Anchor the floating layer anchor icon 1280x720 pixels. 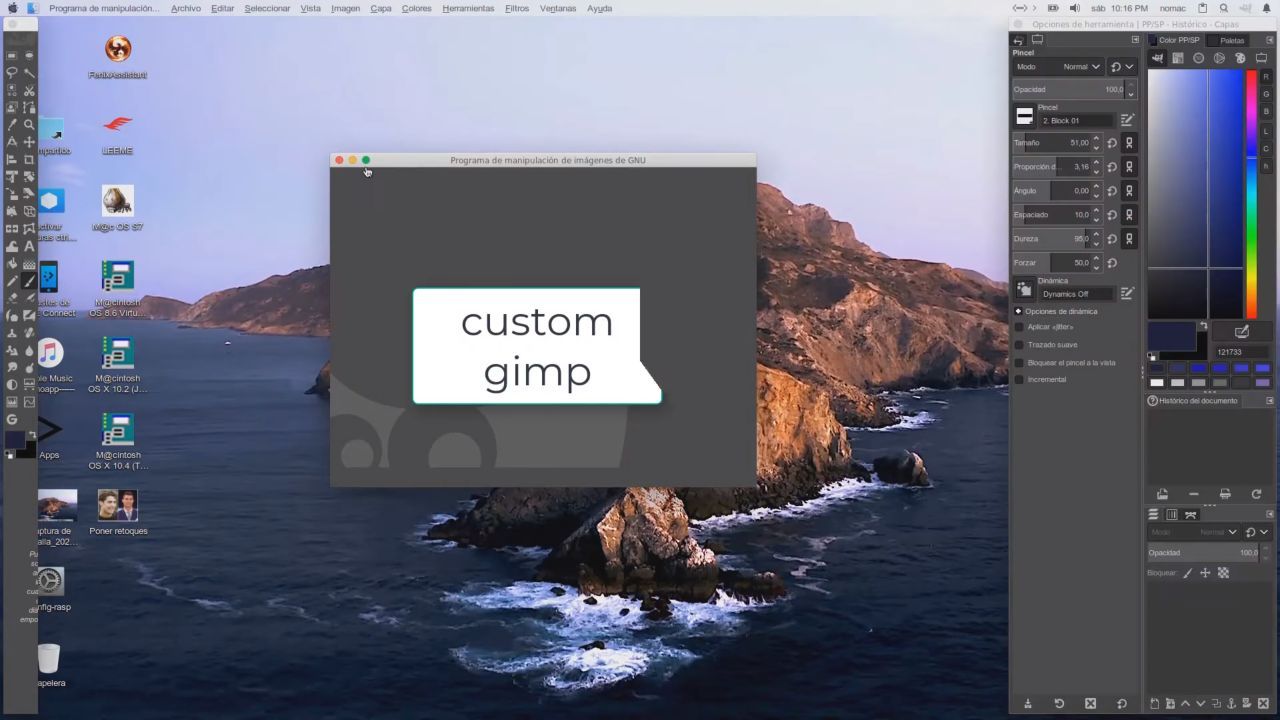tap(1231, 703)
